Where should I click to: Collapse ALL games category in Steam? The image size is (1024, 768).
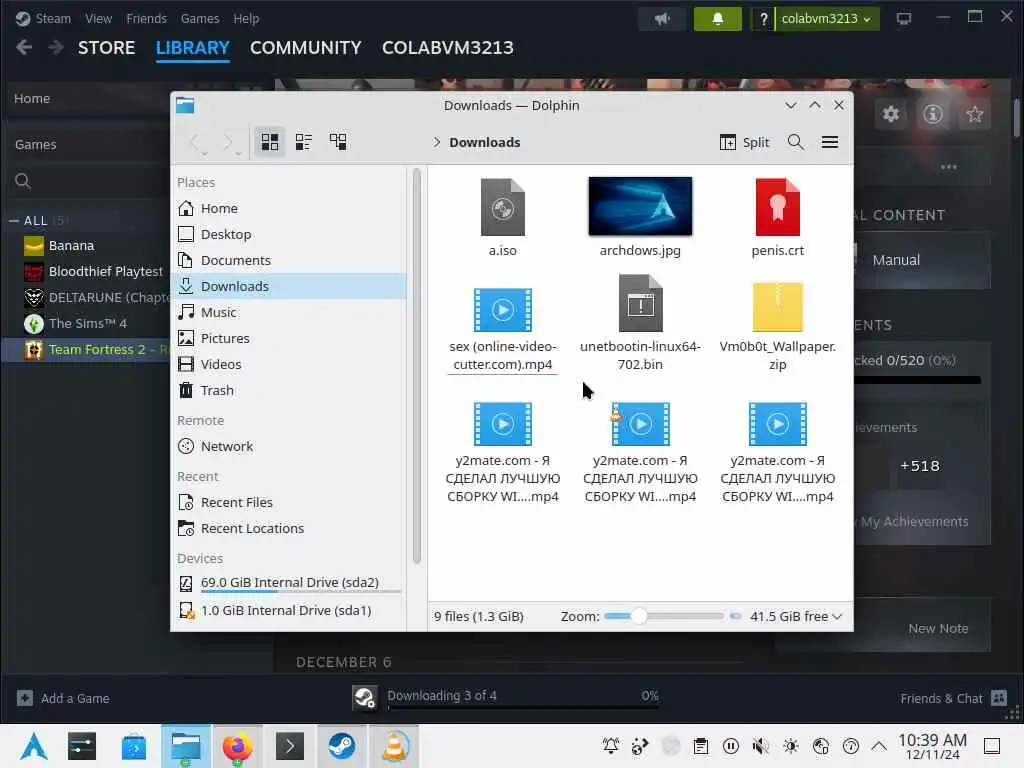(x=14, y=221)
